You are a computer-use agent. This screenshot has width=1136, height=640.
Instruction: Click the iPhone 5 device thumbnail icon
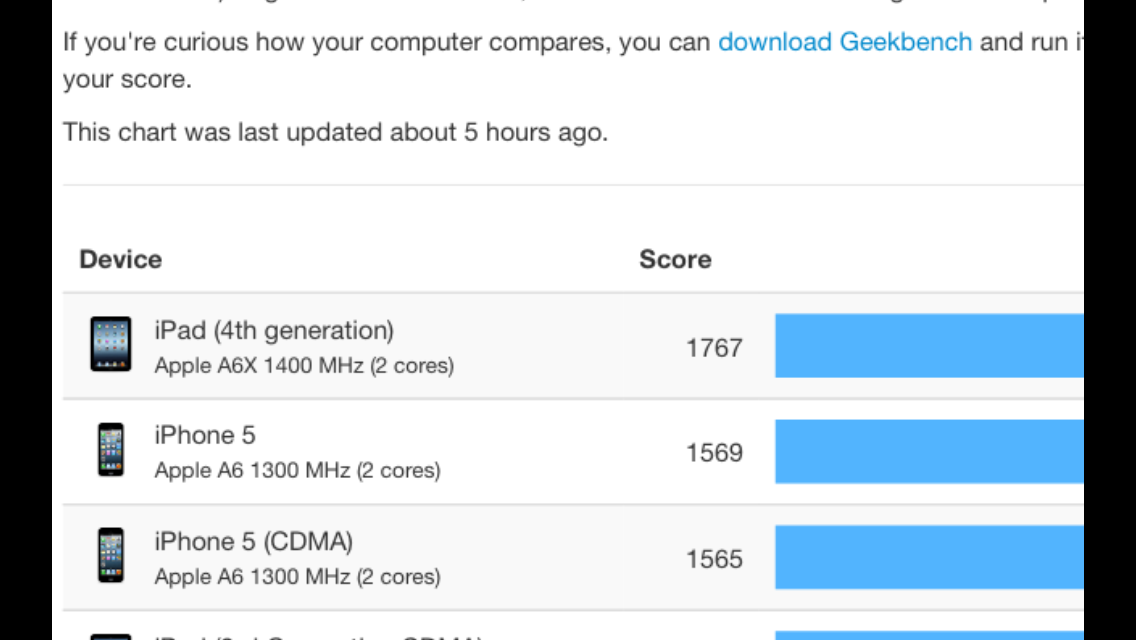click(111, 449)
